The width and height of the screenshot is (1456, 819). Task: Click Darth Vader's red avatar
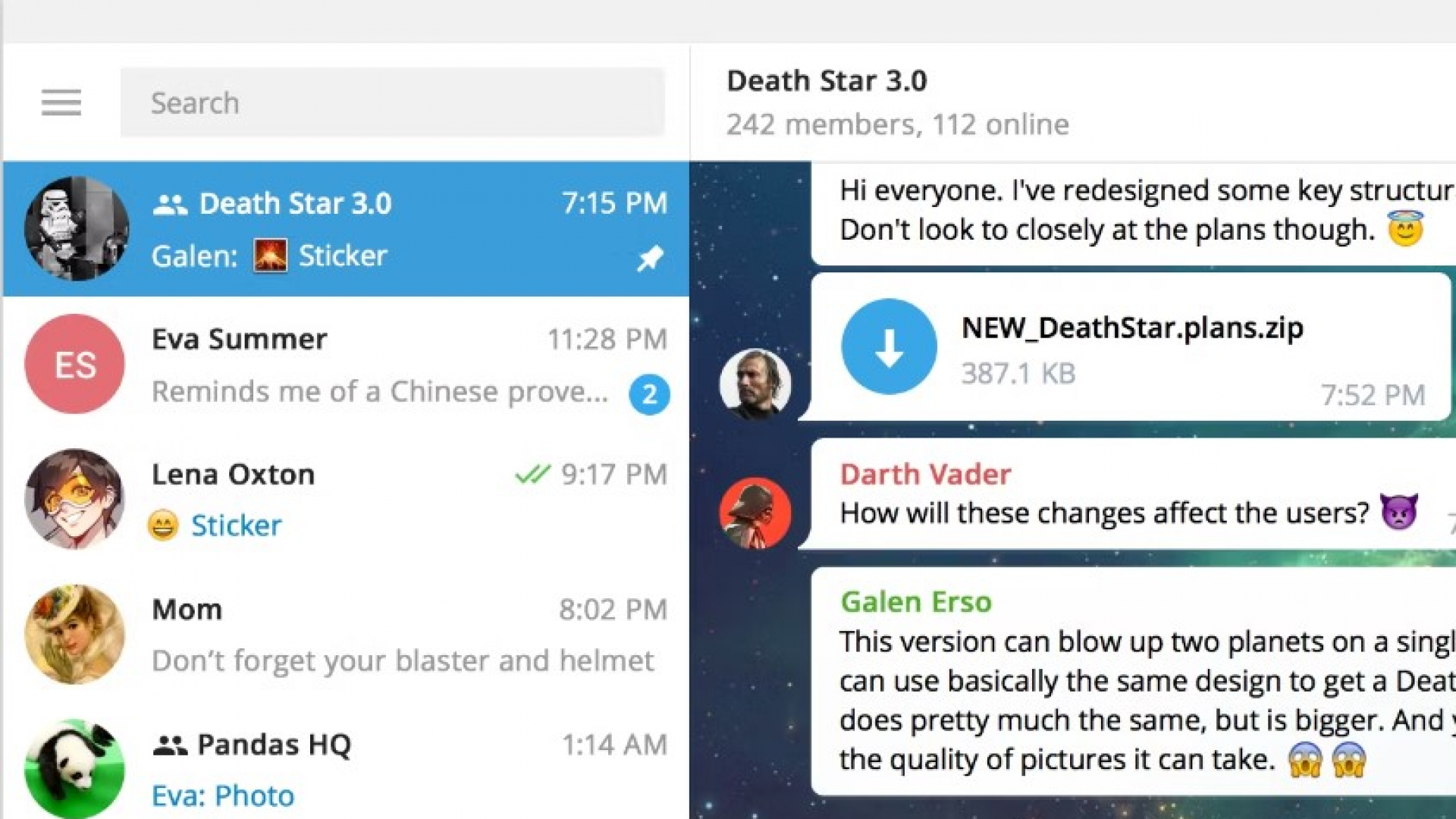click(755, 513)
